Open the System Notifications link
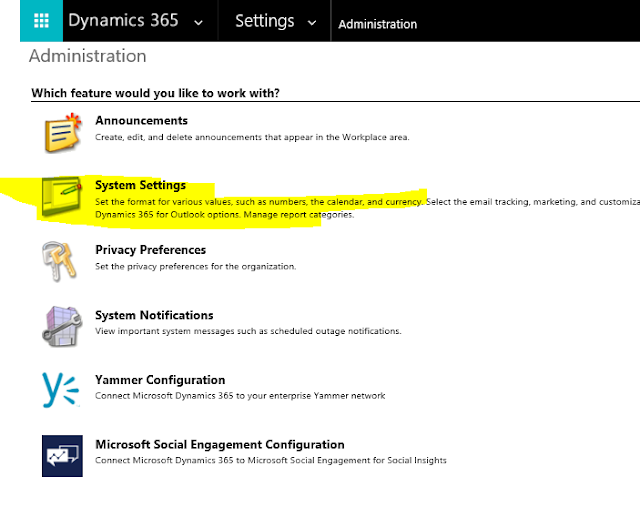Image resolution: width=640 pixels, height=507 pixels. click(x=154, y=315)
